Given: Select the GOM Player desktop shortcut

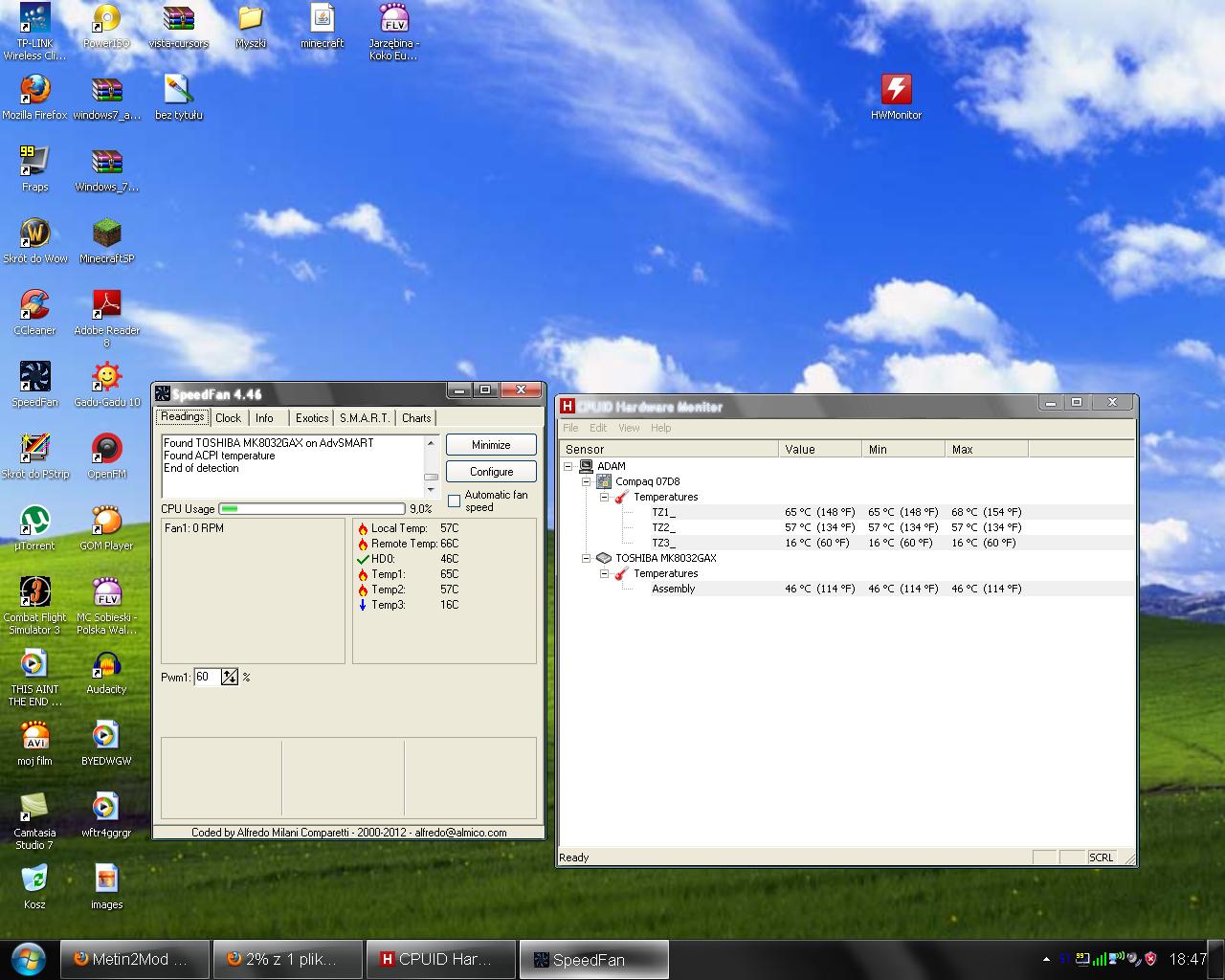Looking at the screenshot, I should (x=106, y=528).
